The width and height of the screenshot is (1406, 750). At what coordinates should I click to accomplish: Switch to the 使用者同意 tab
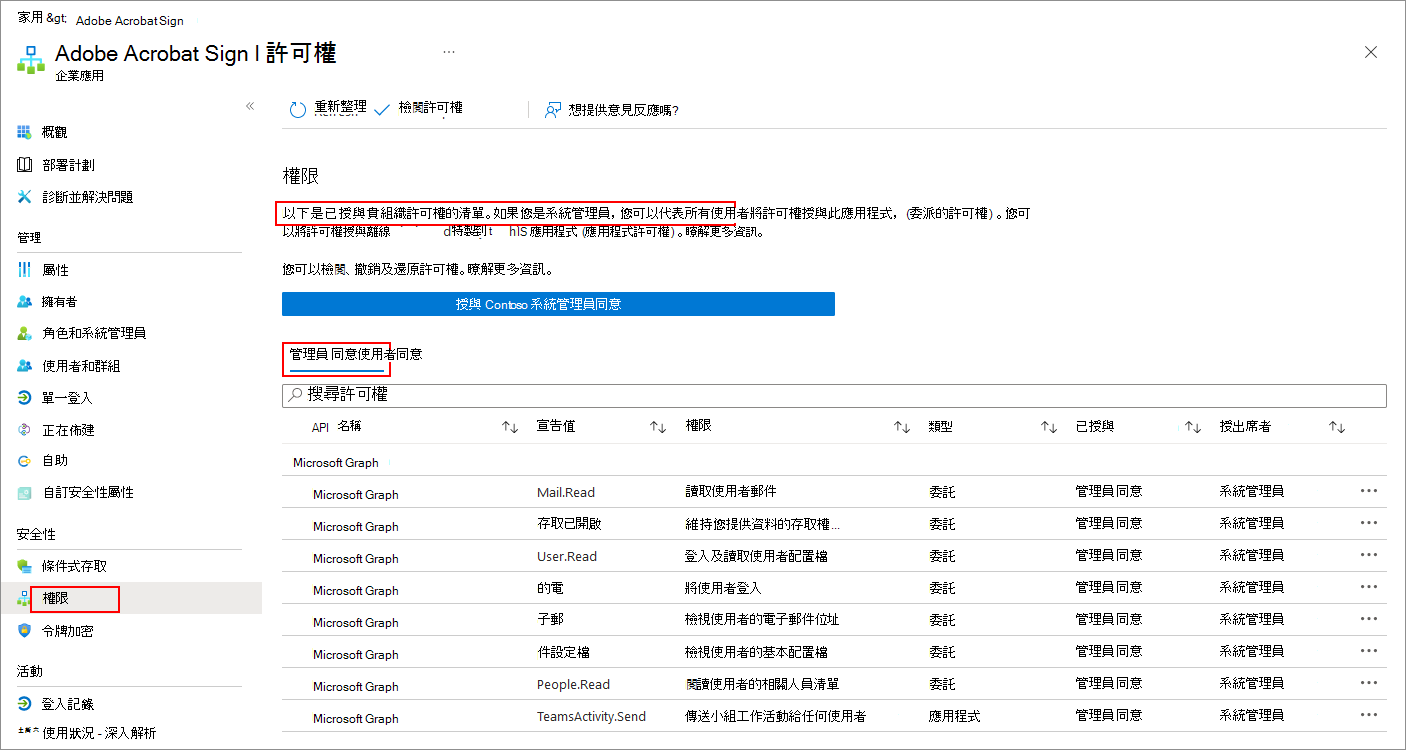389,354
